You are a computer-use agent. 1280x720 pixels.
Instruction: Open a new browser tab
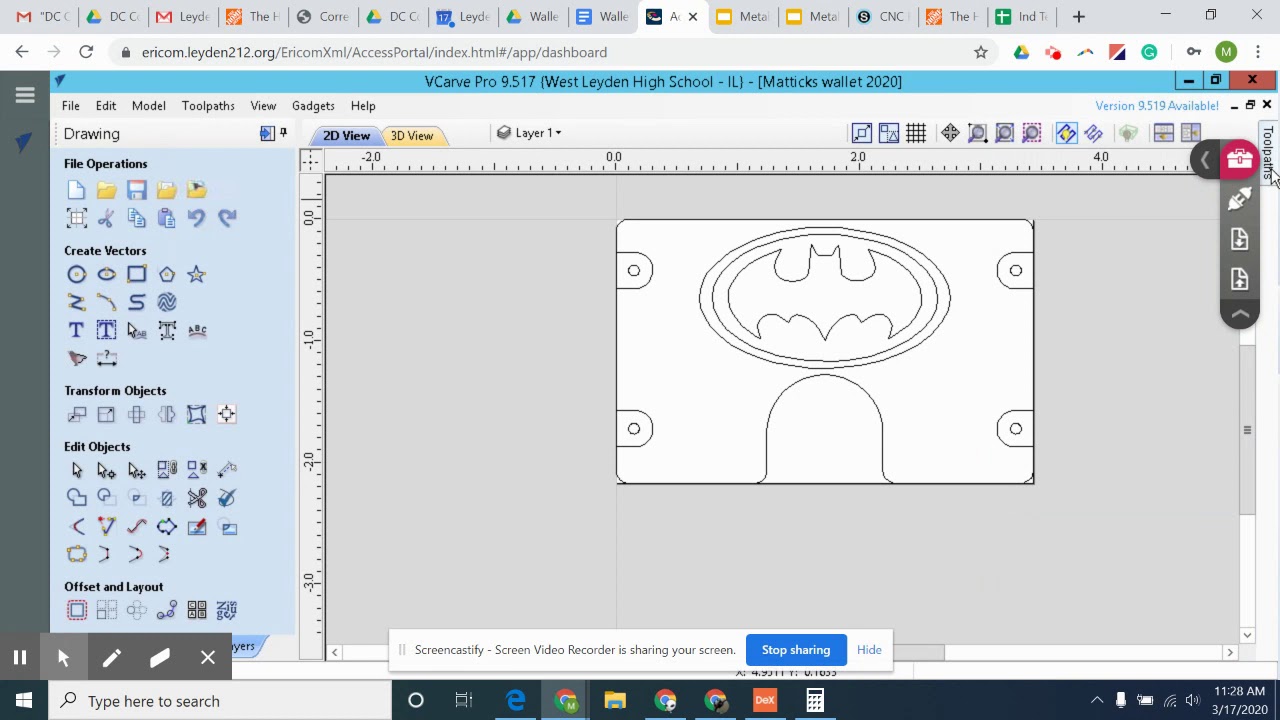point(1078,16)
